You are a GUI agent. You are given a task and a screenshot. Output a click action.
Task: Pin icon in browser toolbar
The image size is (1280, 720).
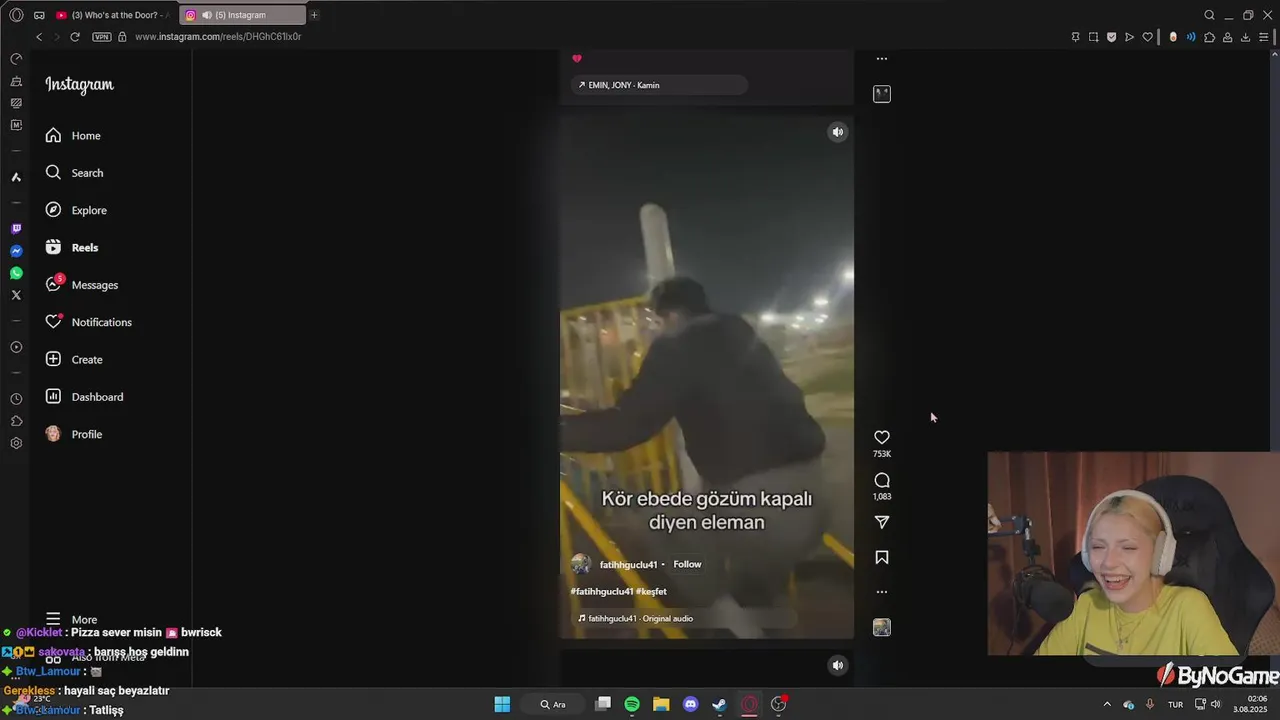click(x=1076, y=37)
